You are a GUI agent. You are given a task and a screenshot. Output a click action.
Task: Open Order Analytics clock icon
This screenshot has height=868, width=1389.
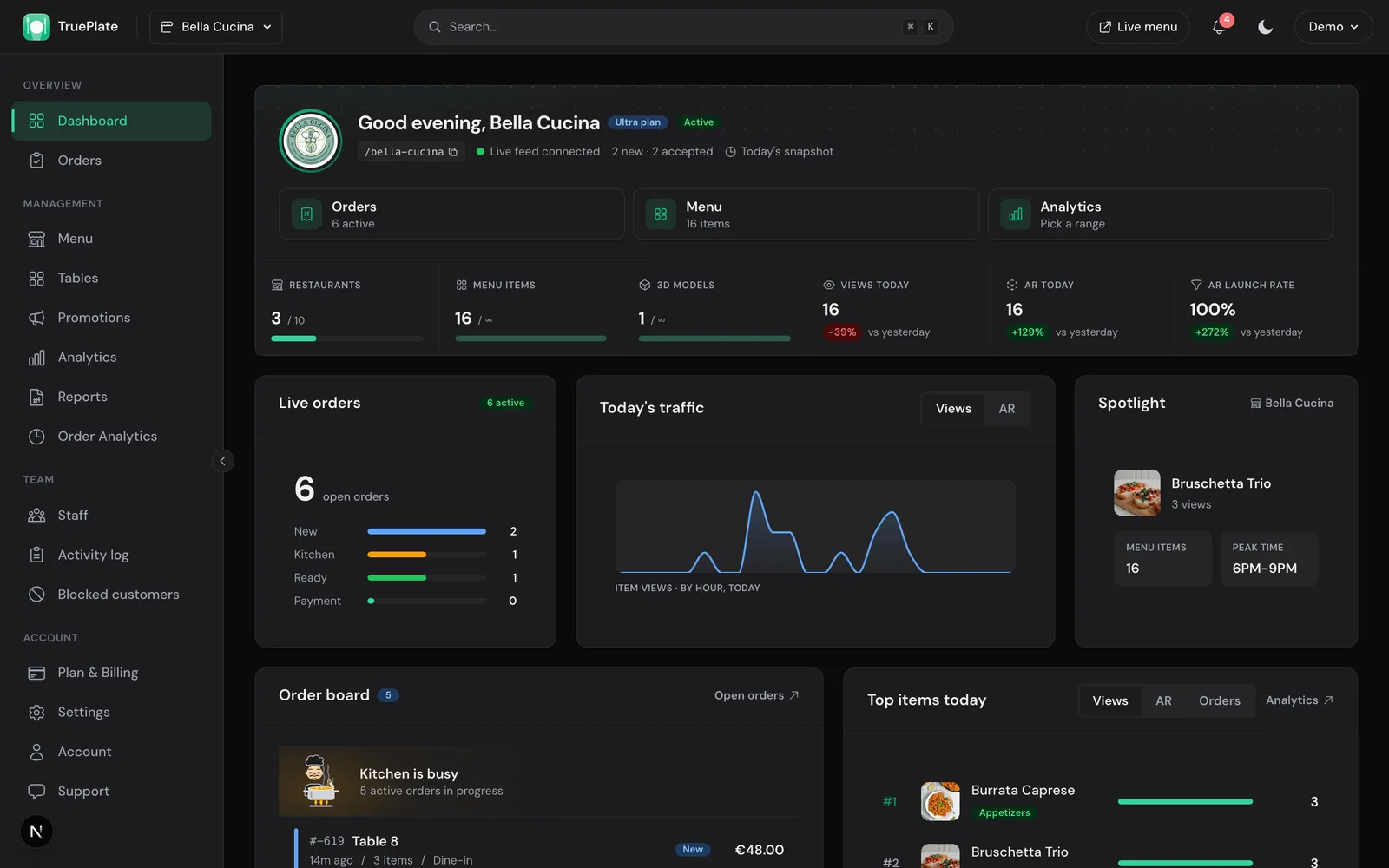coord(36,437)
